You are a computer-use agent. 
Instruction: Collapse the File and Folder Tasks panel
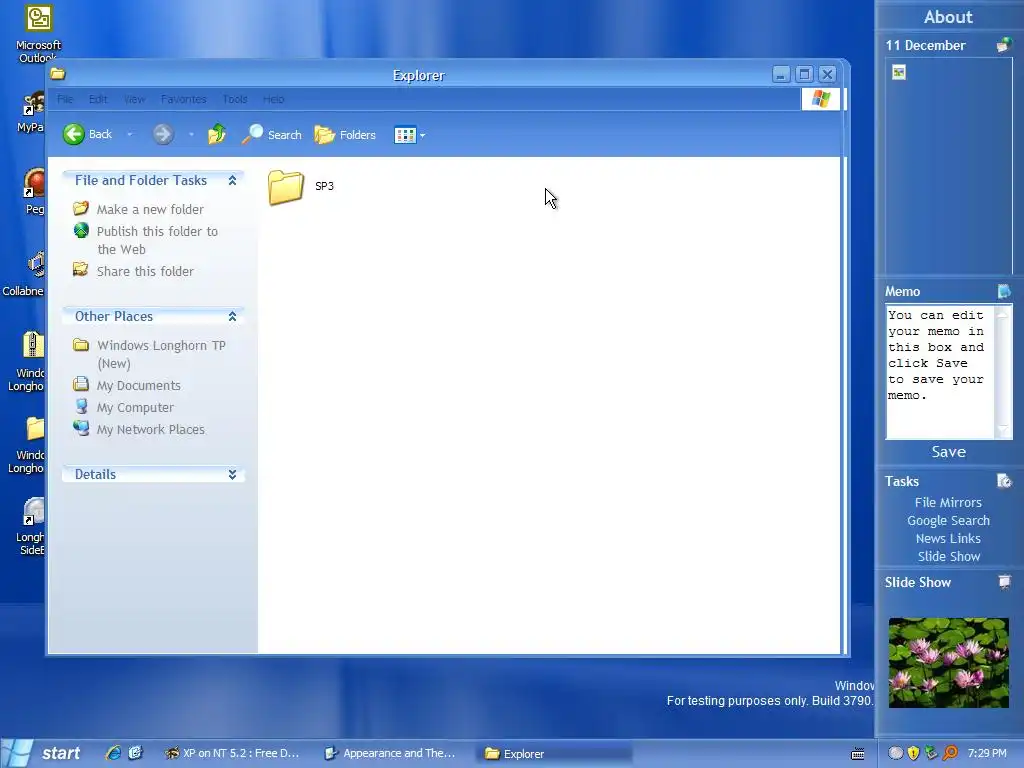pos(232,180)
